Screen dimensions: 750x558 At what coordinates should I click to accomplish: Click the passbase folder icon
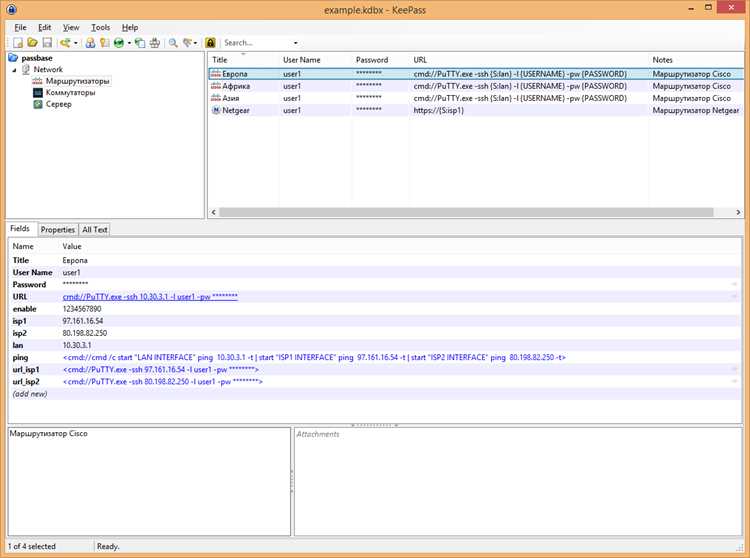point(13,58)
